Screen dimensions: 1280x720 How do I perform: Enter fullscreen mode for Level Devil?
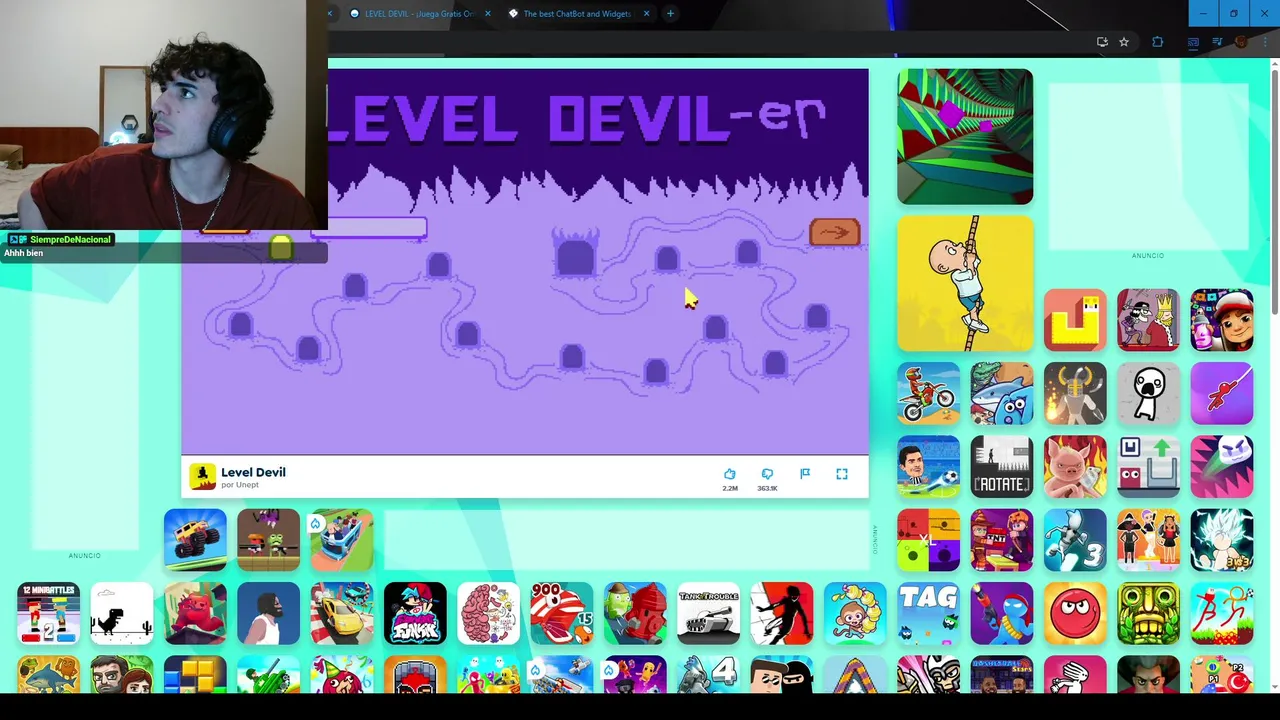pos(842,474)
